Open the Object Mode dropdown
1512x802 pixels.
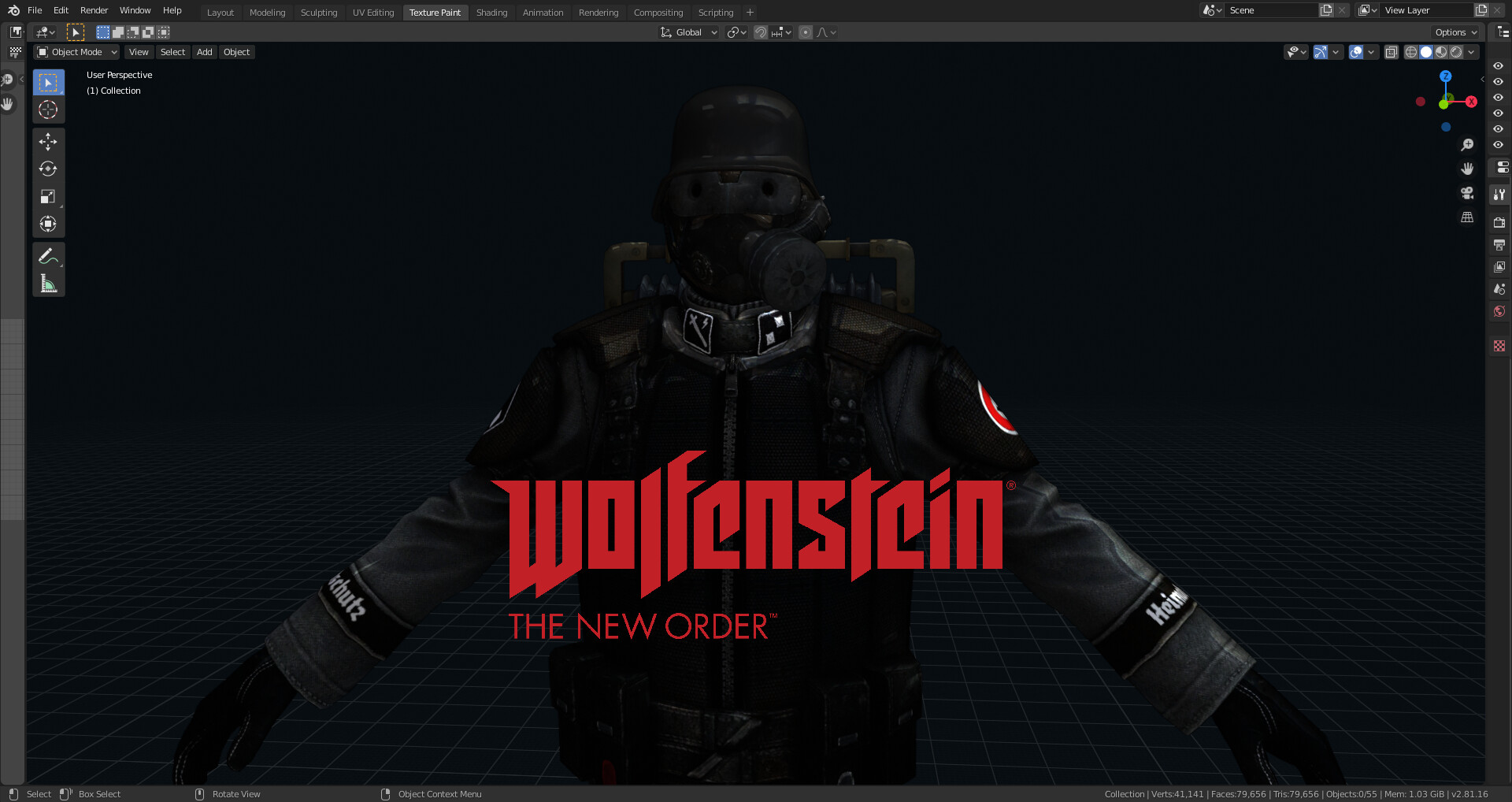[75, 51]
